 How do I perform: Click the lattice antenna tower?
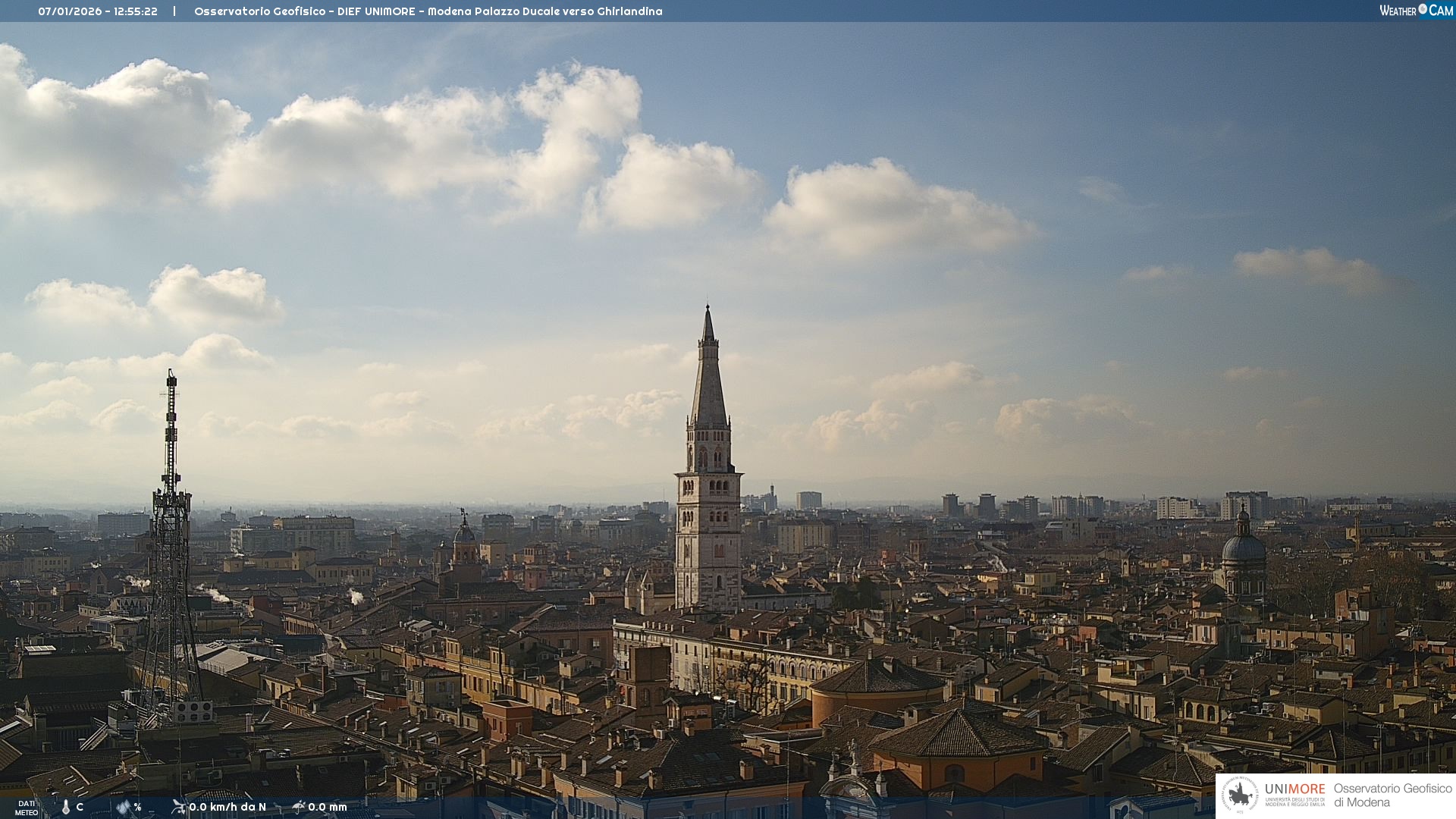coord(171,546)
